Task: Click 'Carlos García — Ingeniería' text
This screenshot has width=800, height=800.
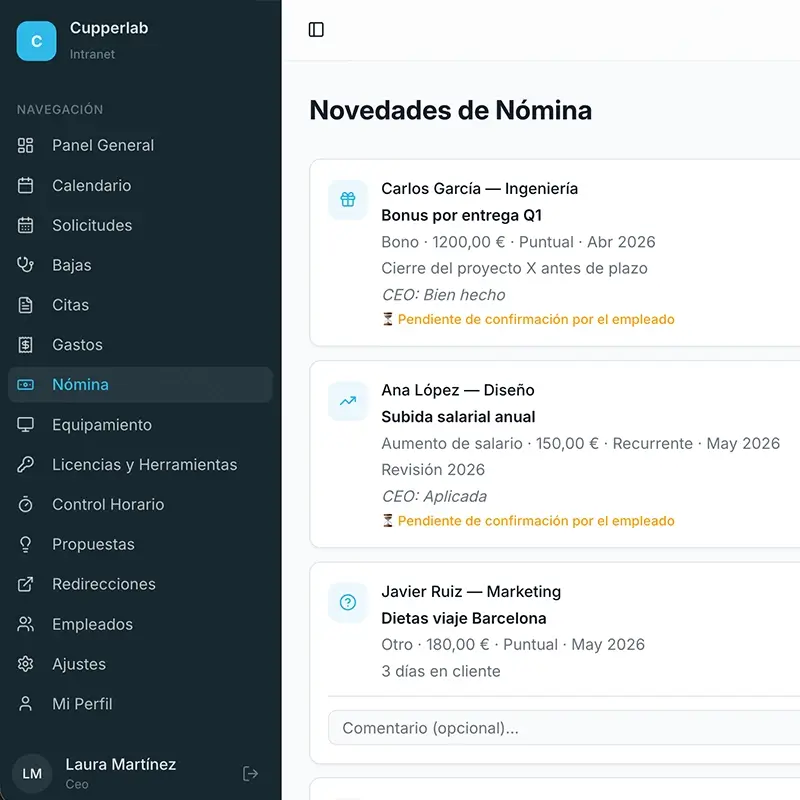Action: point(480,189)
